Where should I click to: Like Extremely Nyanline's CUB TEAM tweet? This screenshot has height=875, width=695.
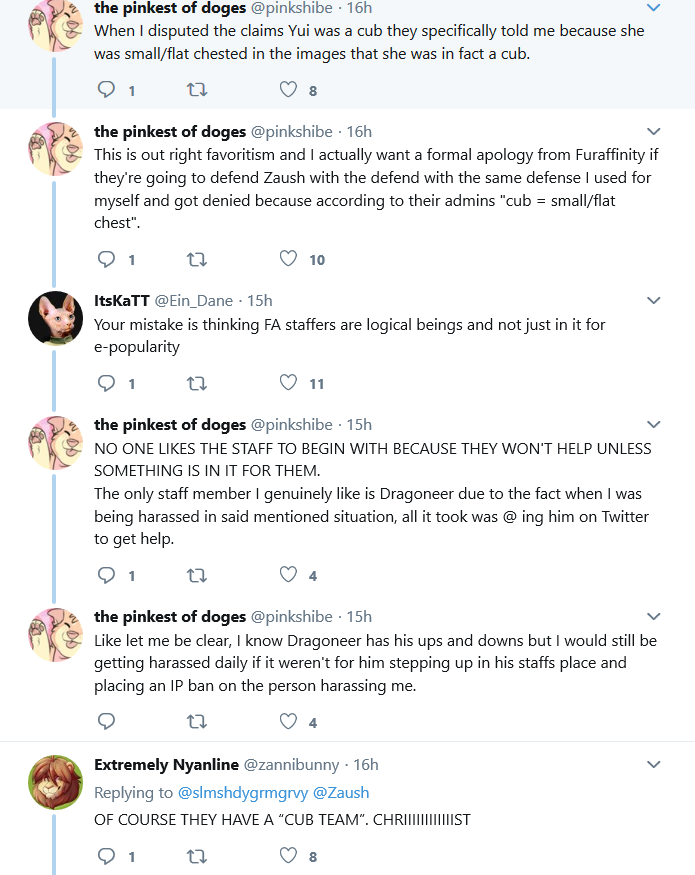pyautogui.click(x=288, y=855)
